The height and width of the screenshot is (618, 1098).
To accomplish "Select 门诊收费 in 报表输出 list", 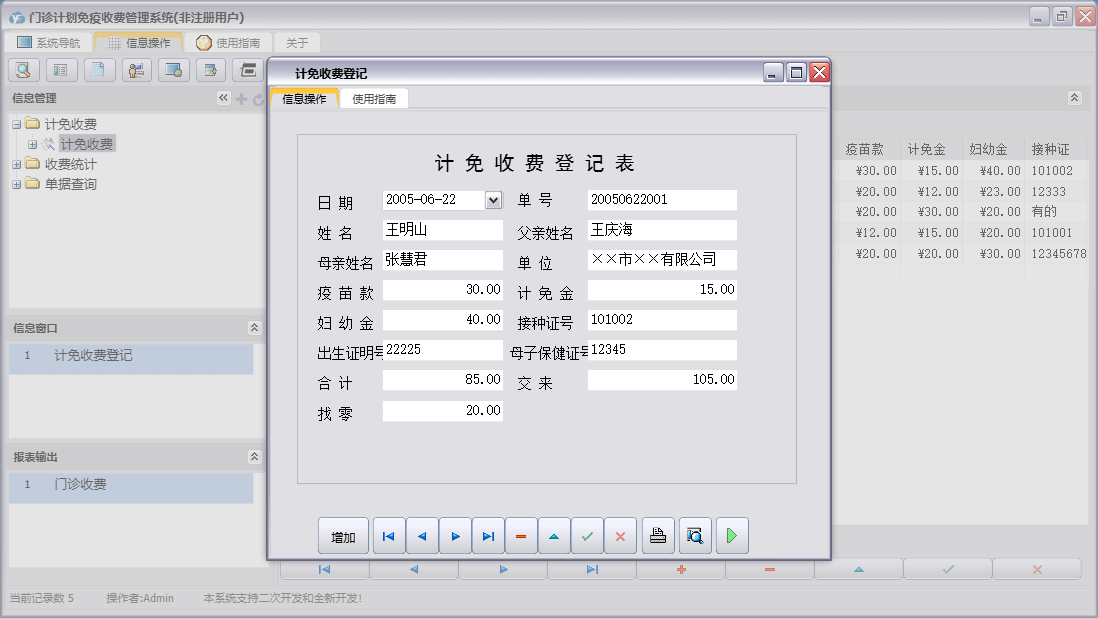I will (x=80, y=485).
